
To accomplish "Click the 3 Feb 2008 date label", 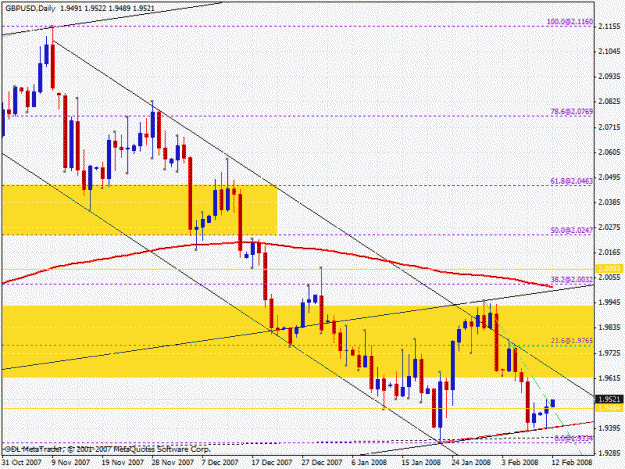I will click(520, 463).
